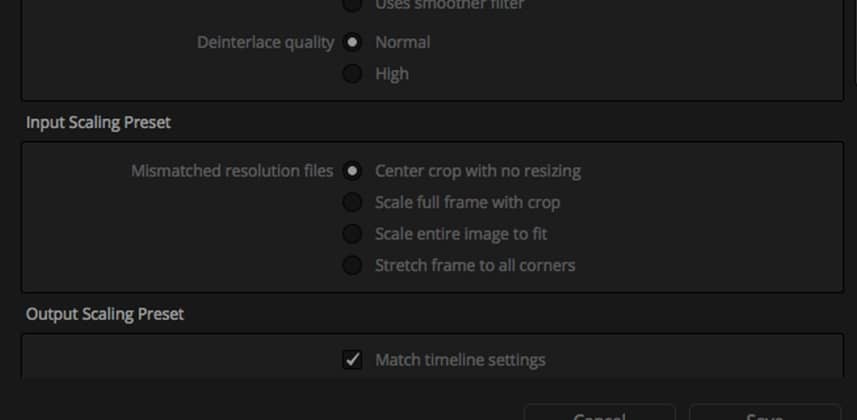Screen dimensions: 857x420
Task: Click the 'Scale full frame with crop' label text
Action: click(x=467, y=203)
